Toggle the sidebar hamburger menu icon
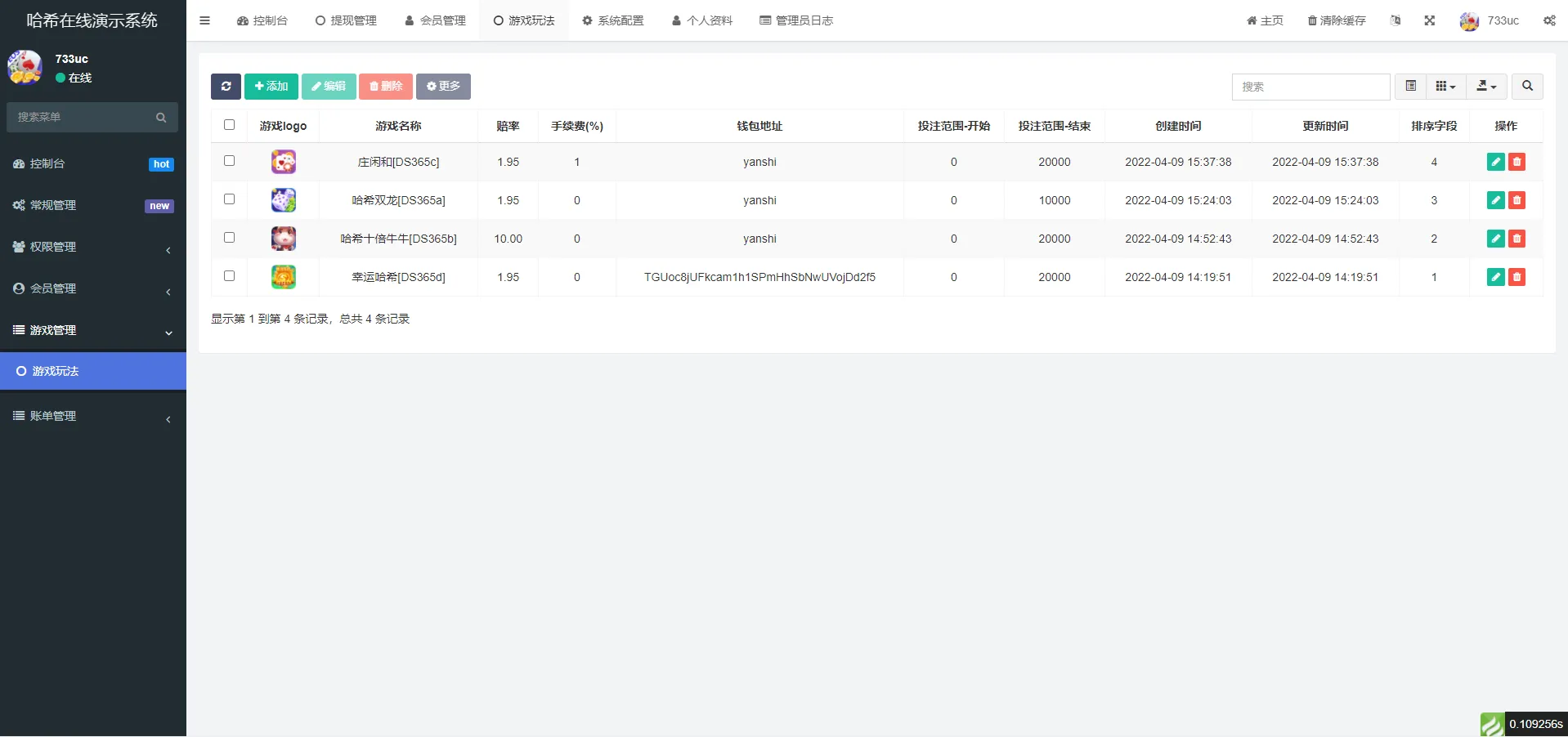The width and height of the screenshot is (1568, 737). (204, 20)
